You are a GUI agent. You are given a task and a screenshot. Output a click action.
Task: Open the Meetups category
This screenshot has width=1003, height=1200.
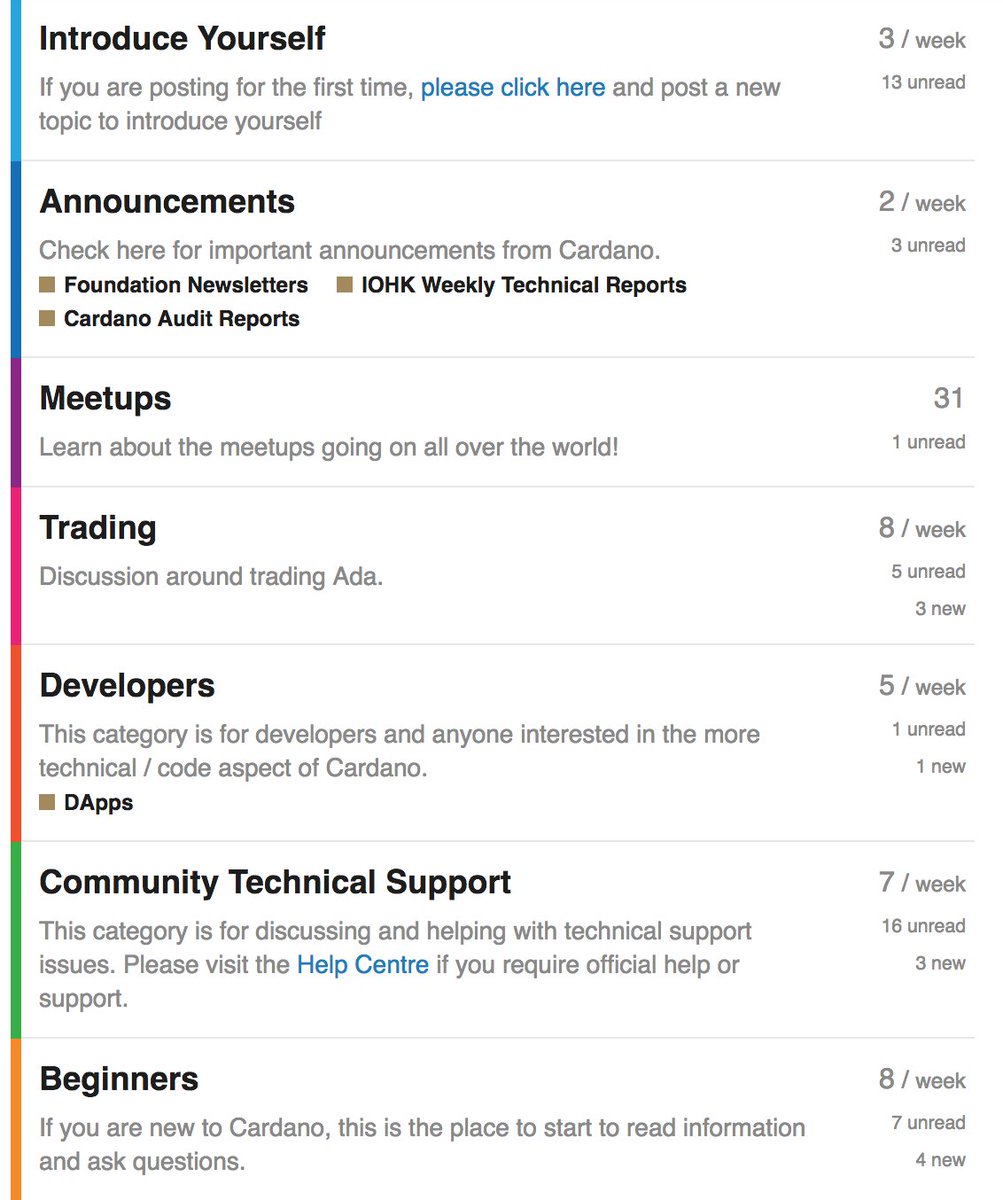[105, 398]
